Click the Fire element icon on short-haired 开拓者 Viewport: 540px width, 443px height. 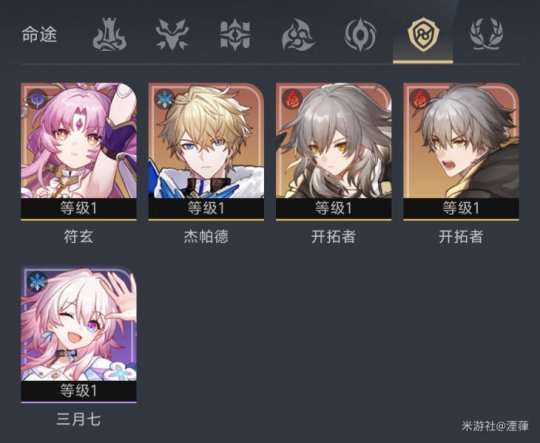tap(419, 98)
